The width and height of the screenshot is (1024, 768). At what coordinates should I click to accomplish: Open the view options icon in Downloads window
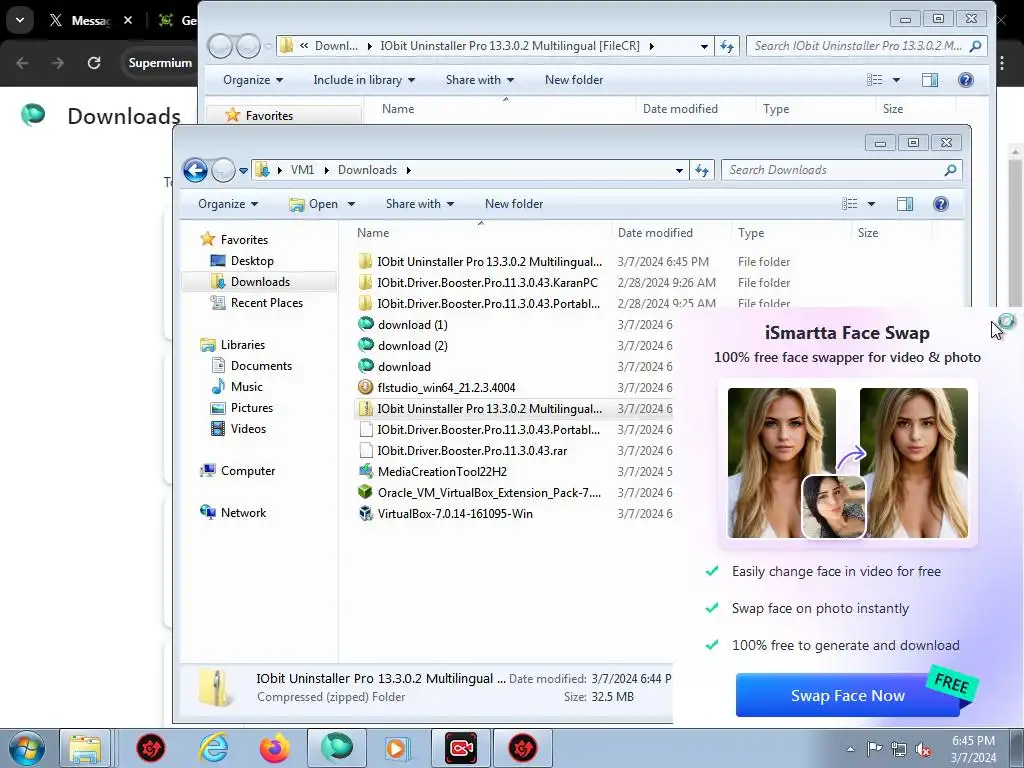850,204
